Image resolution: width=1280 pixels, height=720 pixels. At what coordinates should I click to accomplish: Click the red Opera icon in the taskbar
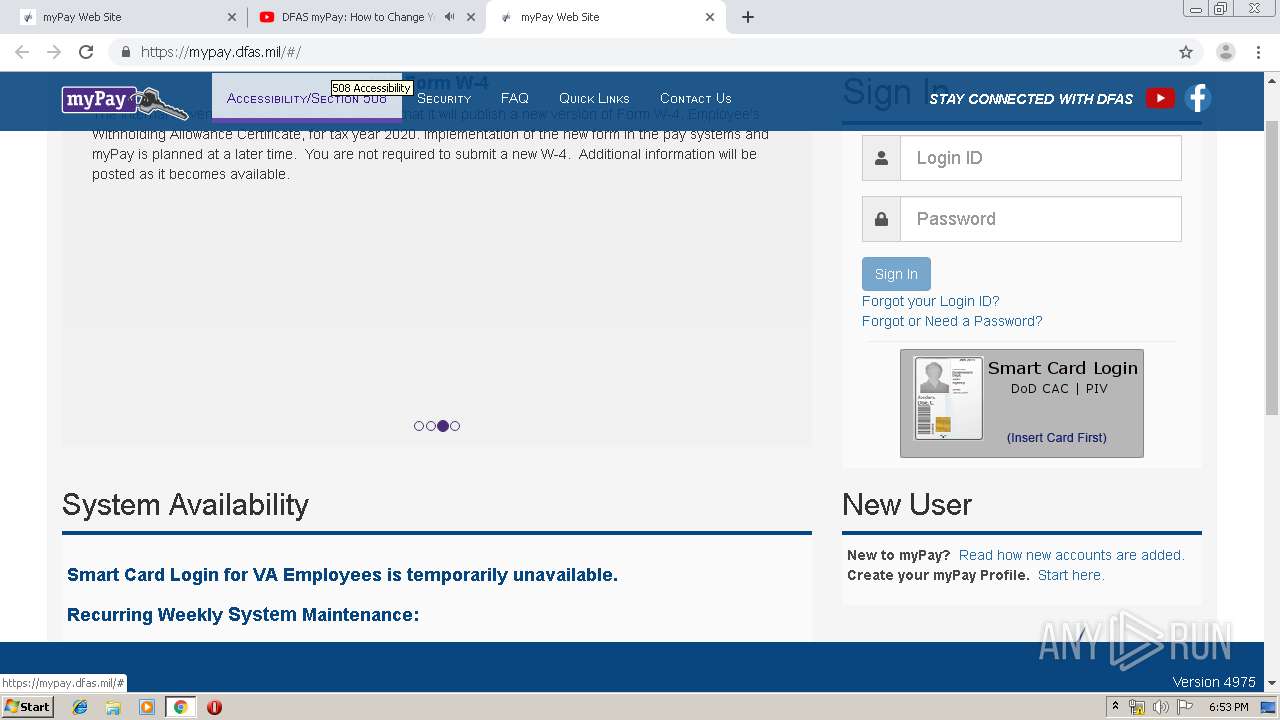214,707
